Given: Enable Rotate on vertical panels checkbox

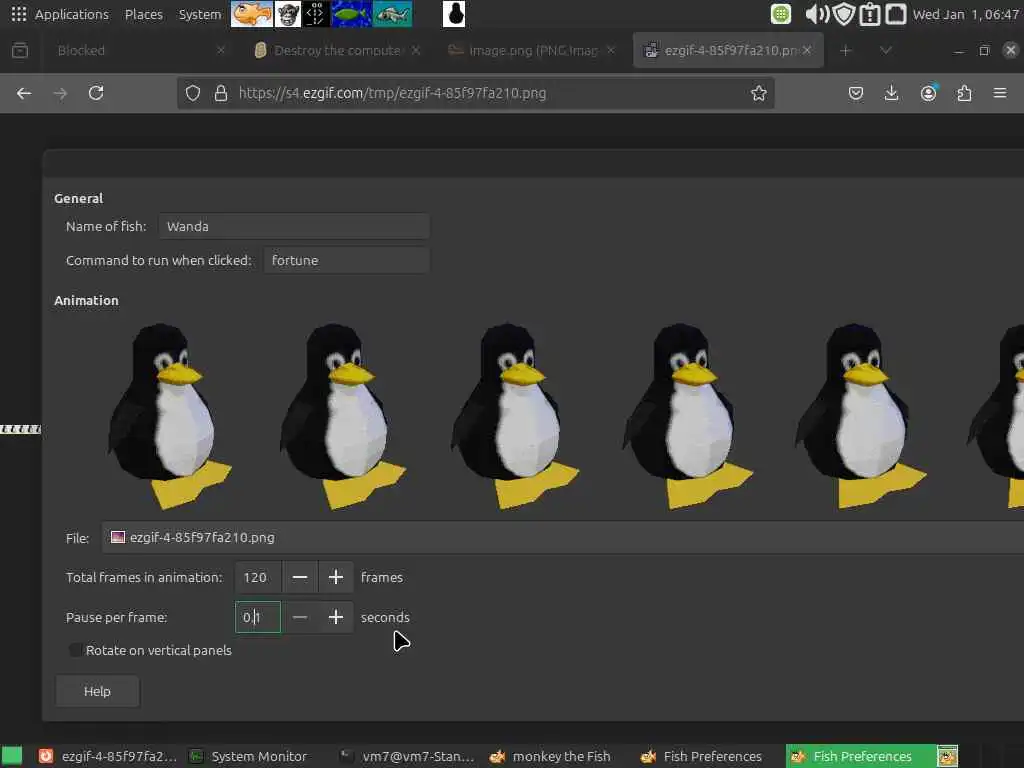Looking at the screenshot, I should coord(75,650).
